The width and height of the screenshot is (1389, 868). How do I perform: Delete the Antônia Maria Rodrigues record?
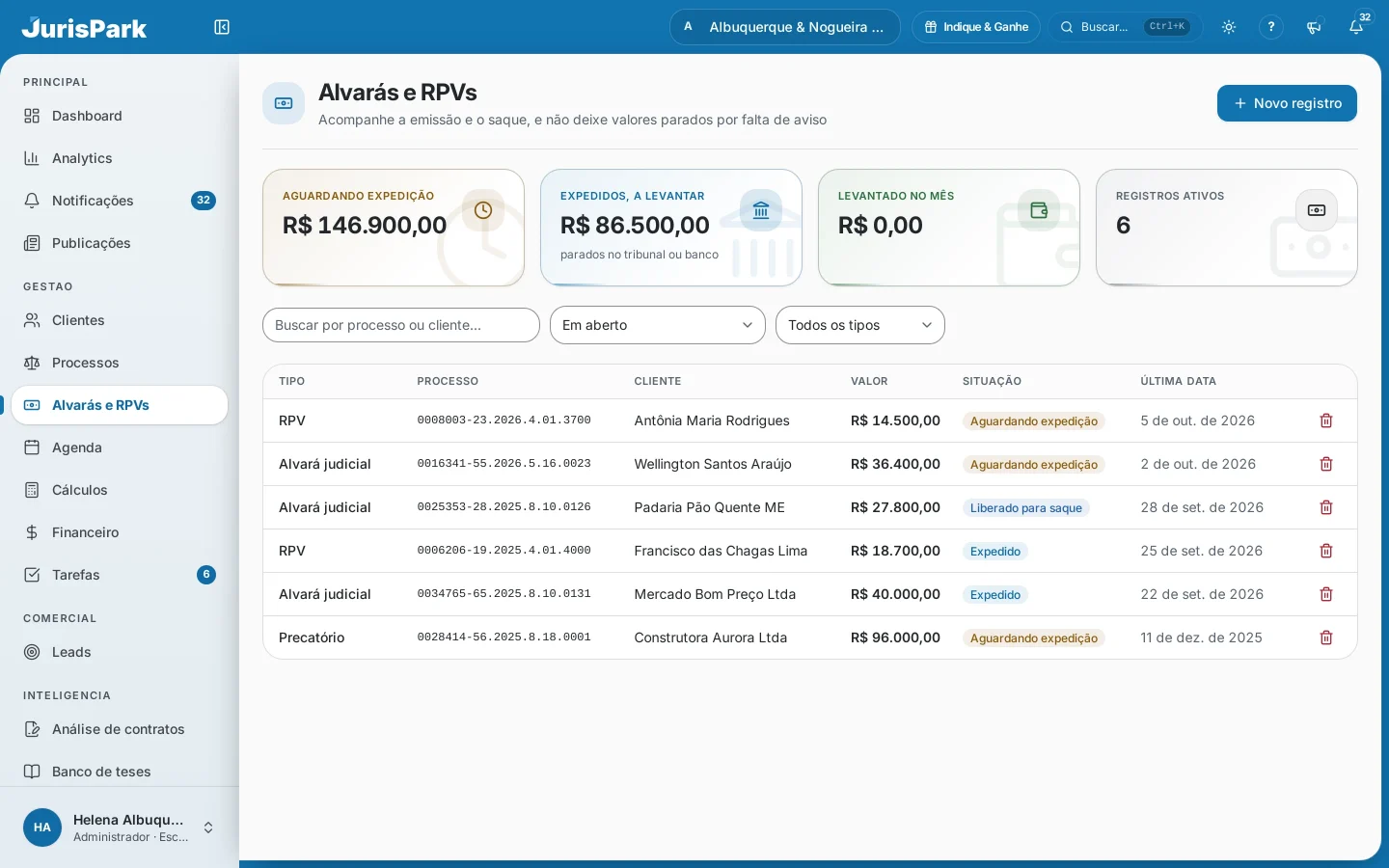[1326, 420]
